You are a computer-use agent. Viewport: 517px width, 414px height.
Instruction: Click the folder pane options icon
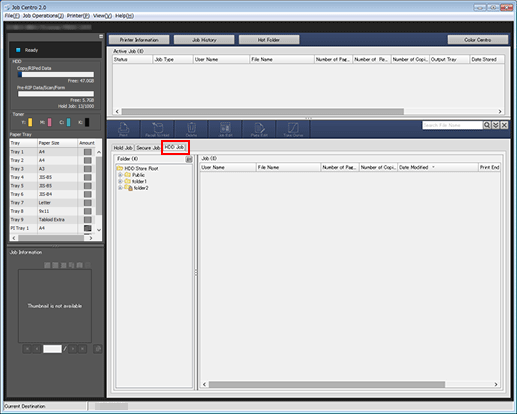pos(189,159)
